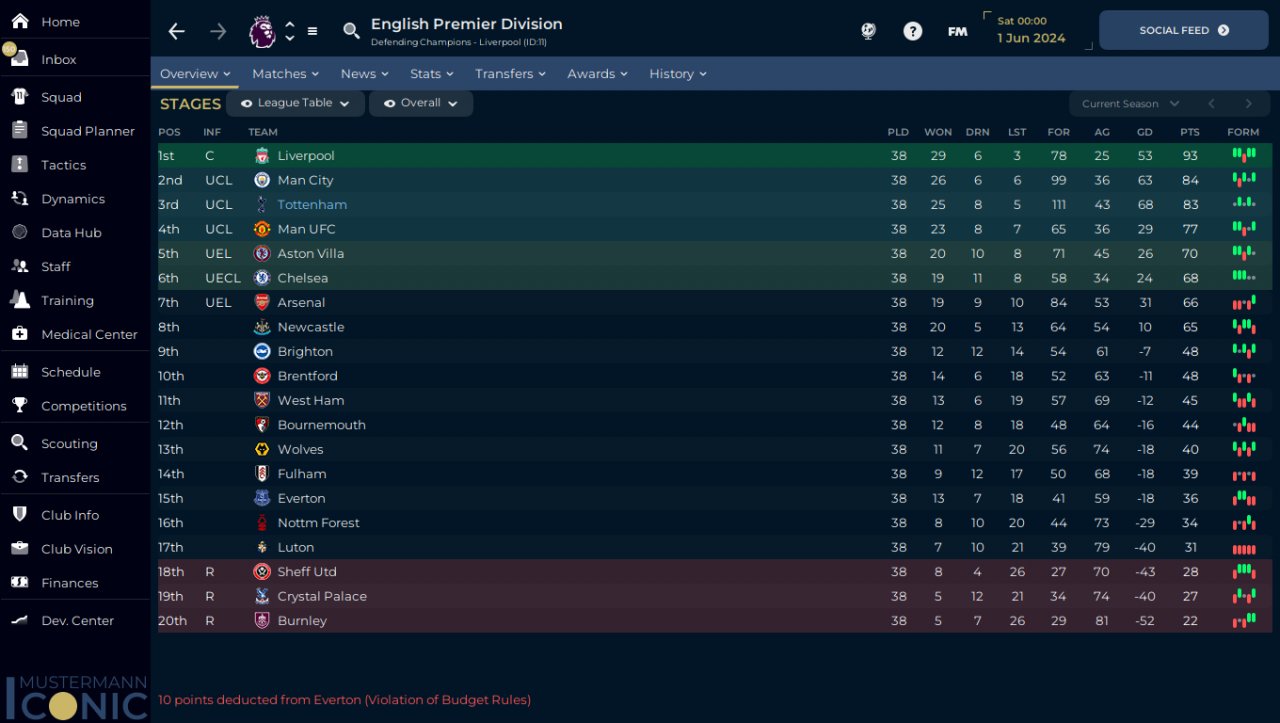Select the Man City table row
The image size is (1280, 723).
pyautogui.click(x=600, y=180)
